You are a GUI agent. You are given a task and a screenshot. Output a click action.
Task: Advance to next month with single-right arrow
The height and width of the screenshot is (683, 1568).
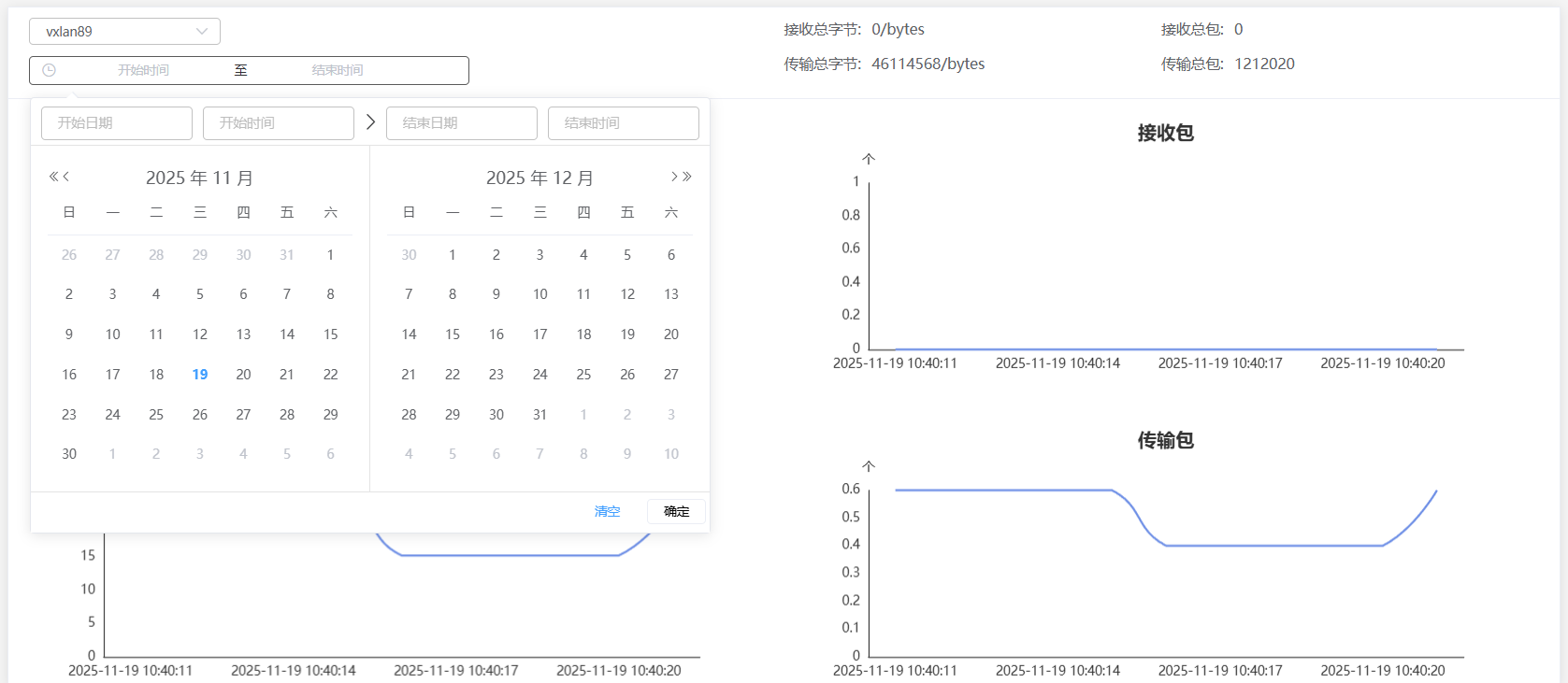pos(674,177)
